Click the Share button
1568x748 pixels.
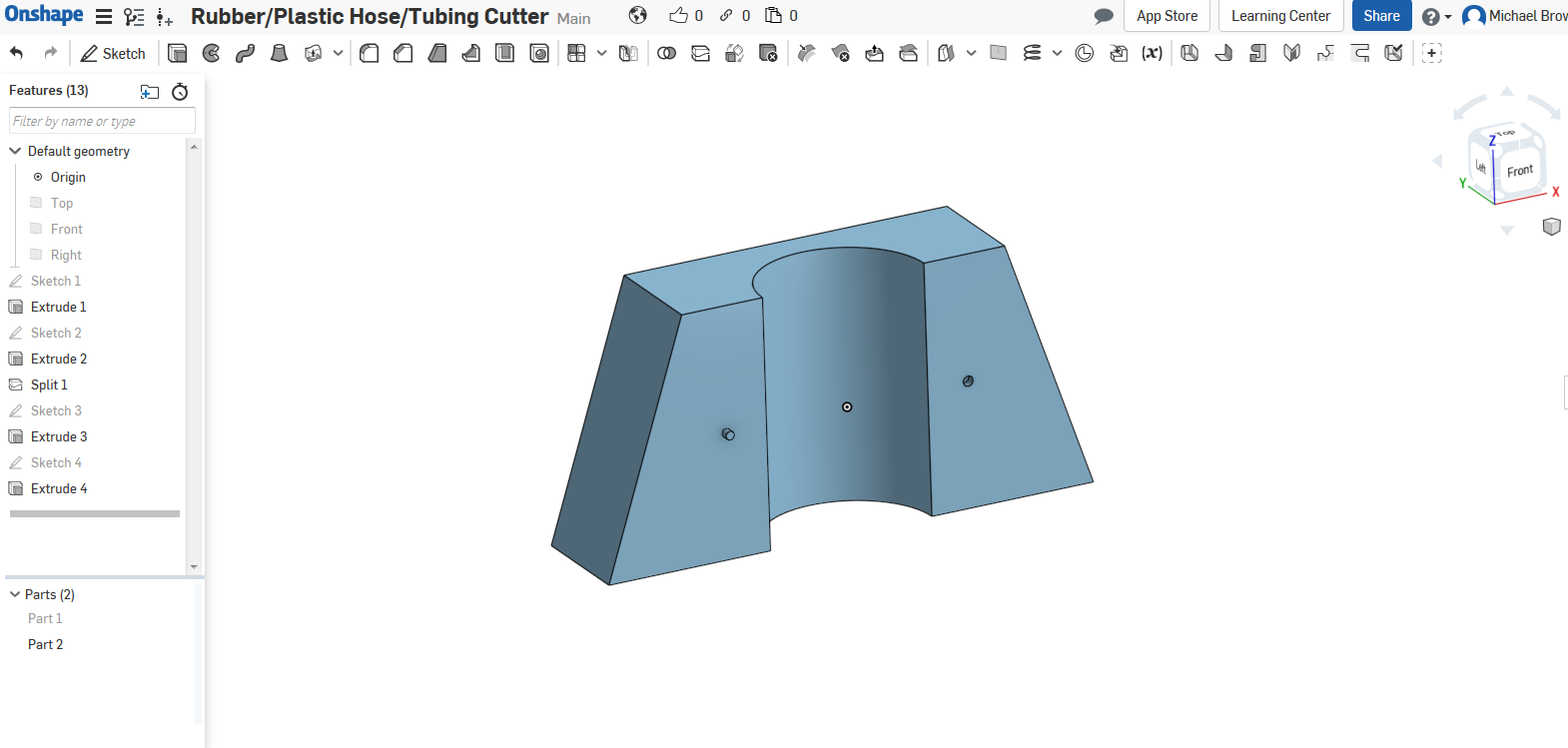tap(1381, 16)
